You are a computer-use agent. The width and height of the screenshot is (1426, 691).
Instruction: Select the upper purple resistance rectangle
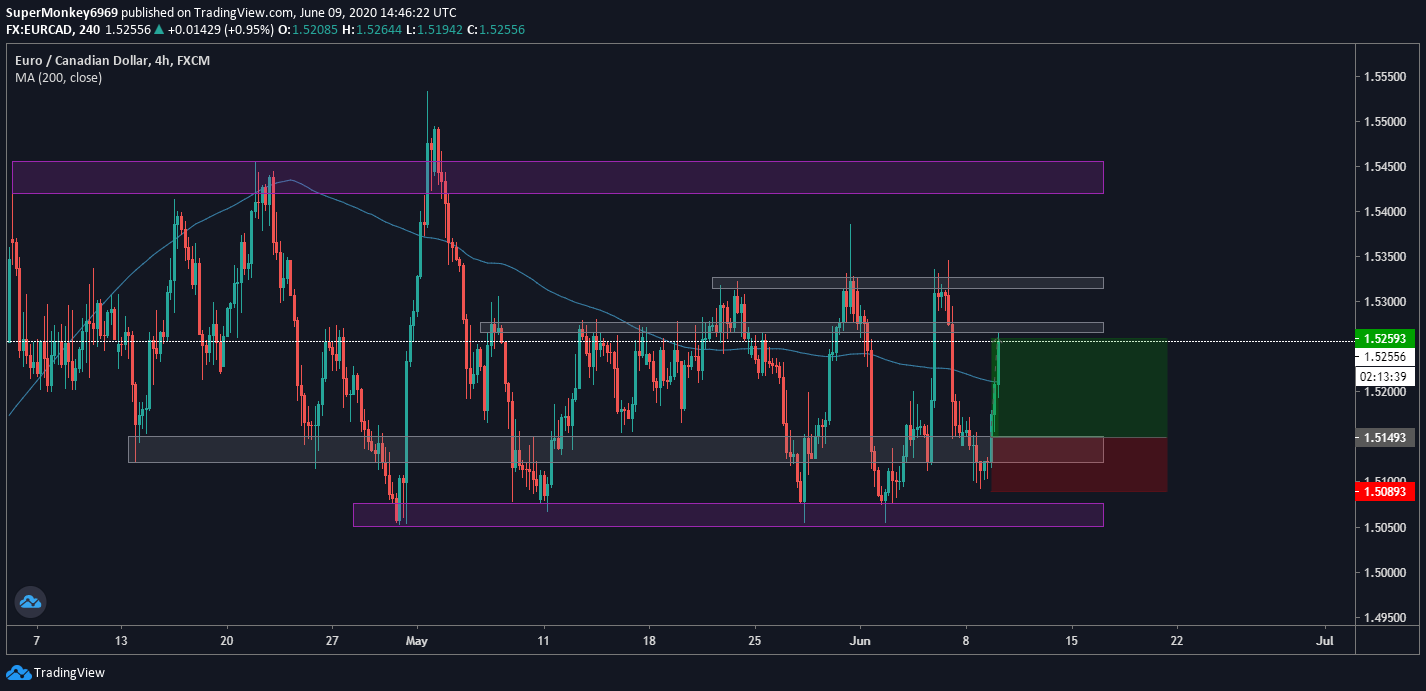557,177
